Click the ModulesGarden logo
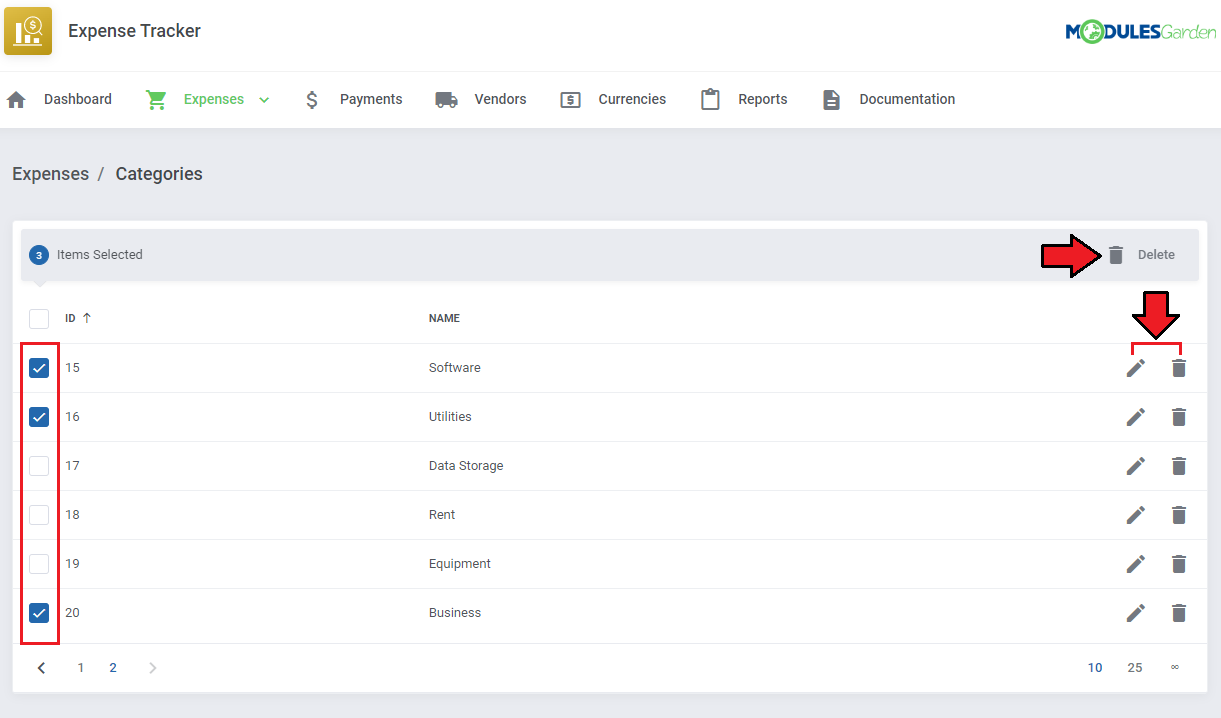Image resolution: width=1221 pixels, height=718 pixels. (x=1140, y=32)
